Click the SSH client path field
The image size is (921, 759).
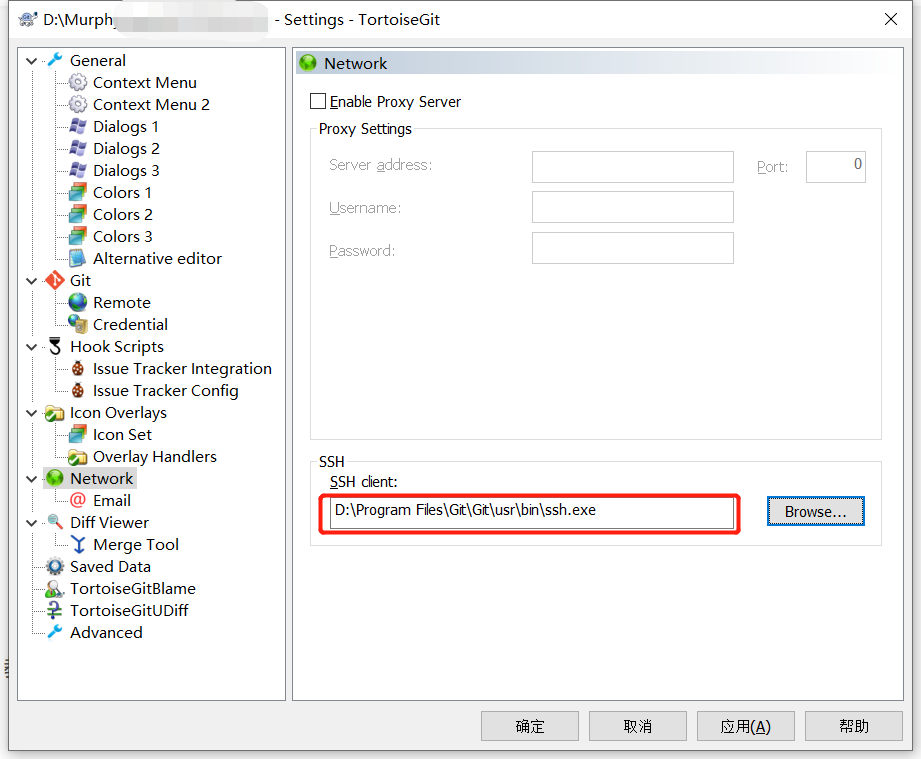(532, 512)
